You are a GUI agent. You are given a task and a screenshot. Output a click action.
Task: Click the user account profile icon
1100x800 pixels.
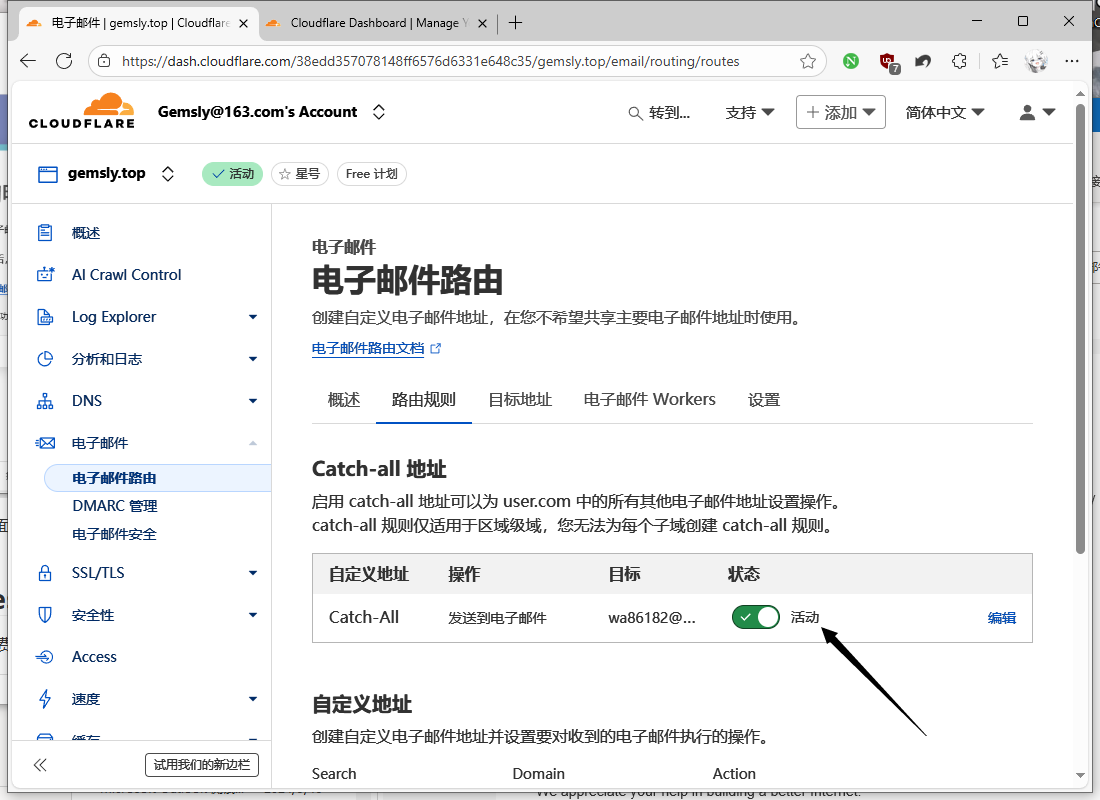(x=1036, y=113)
